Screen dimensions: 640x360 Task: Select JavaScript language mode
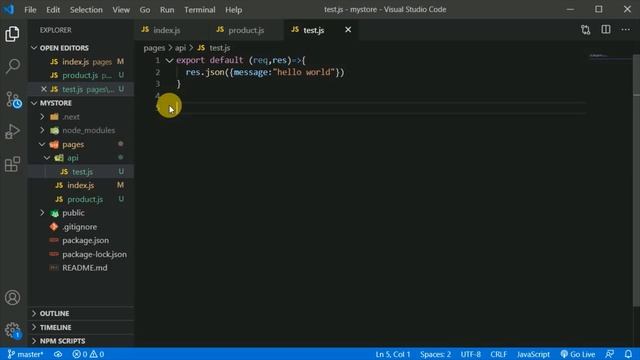[533, 354]
